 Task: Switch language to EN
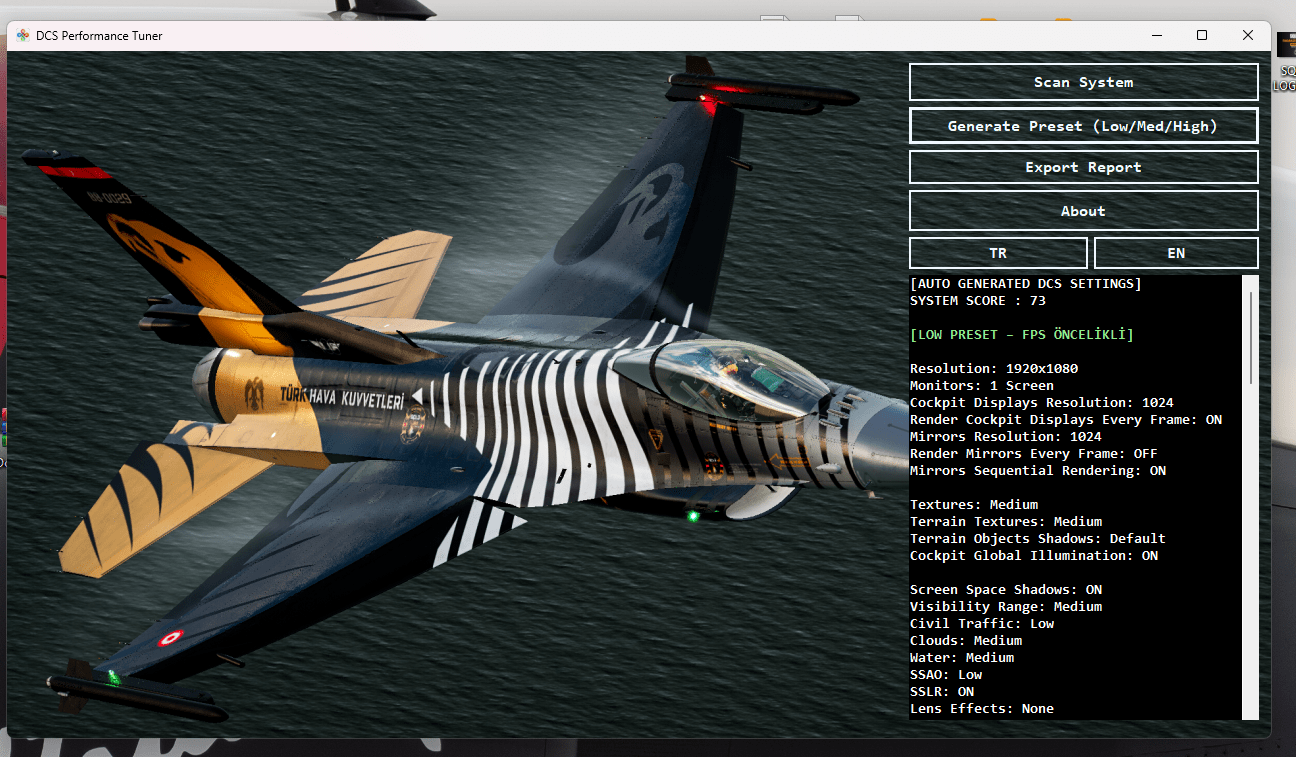pos(1176,253)
